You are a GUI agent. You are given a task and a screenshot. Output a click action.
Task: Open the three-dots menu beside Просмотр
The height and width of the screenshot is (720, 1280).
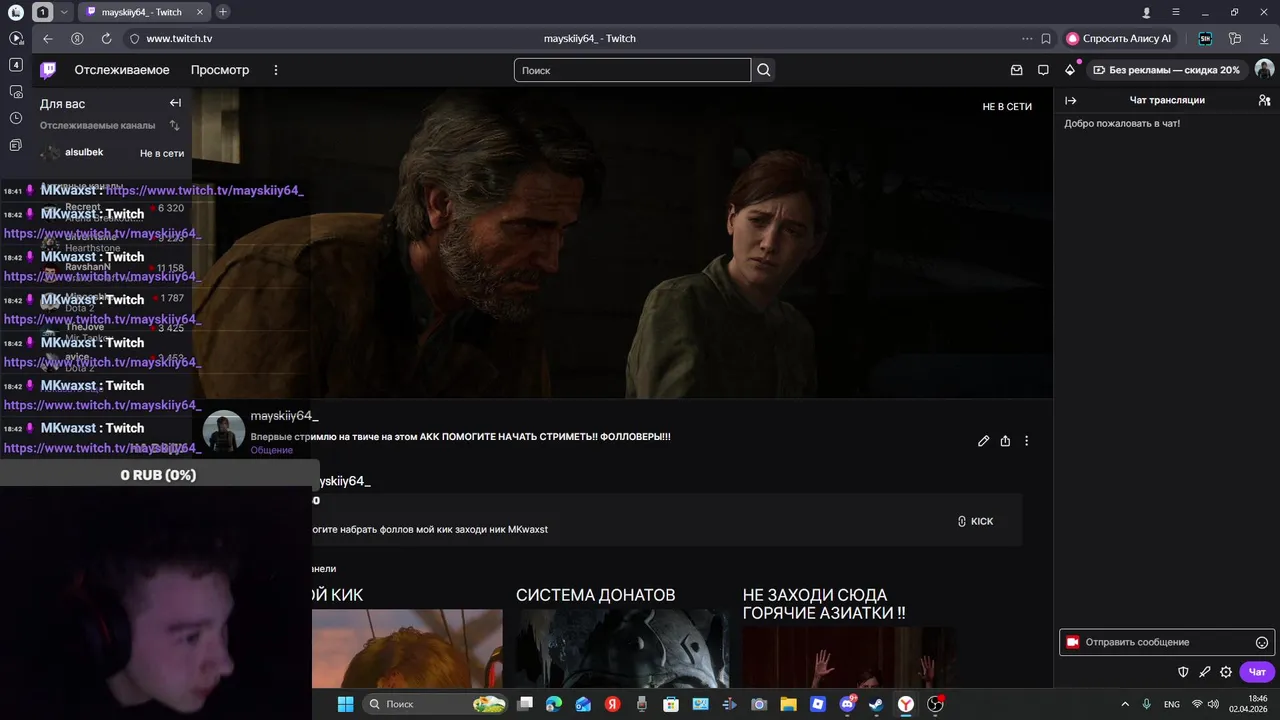point(276,70)
